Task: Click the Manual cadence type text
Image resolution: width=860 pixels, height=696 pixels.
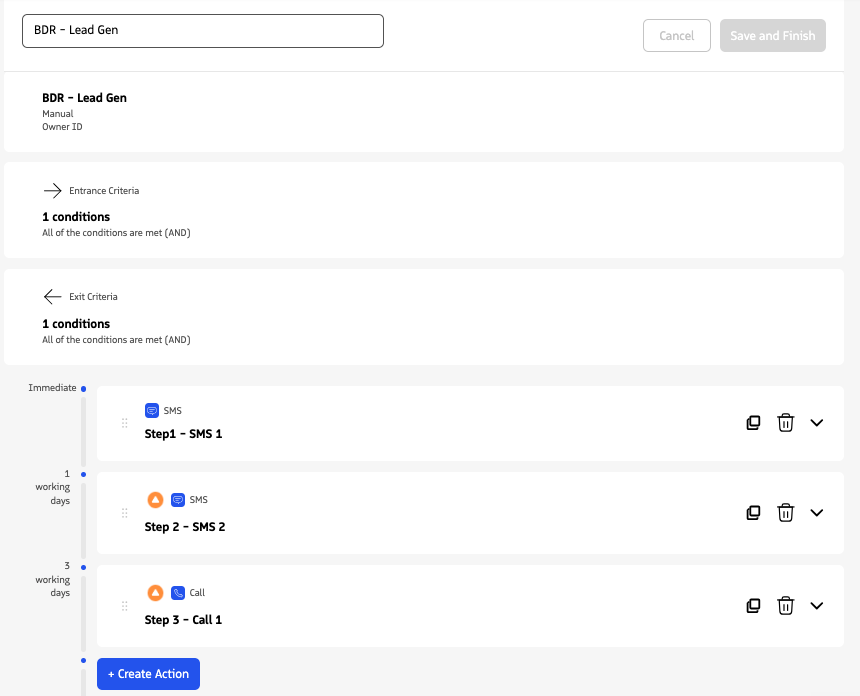Action: point(58,114)
